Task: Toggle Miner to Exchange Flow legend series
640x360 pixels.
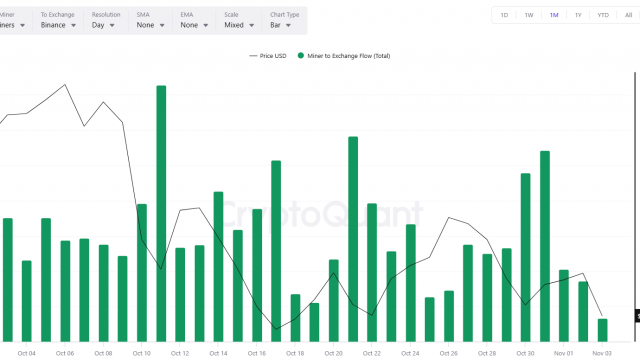Action: coord(344,56)
